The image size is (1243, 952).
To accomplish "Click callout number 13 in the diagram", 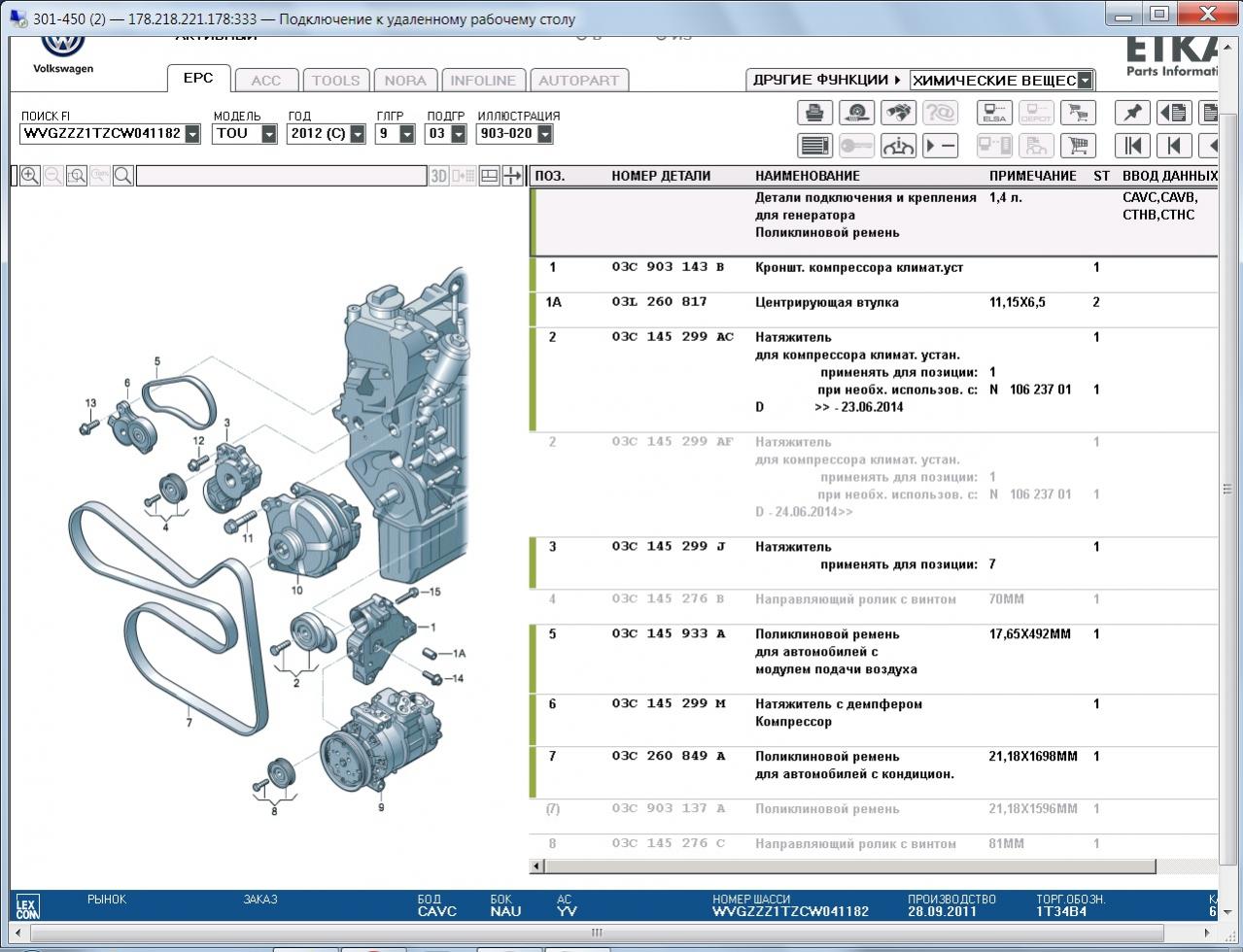I will [90, 403].
